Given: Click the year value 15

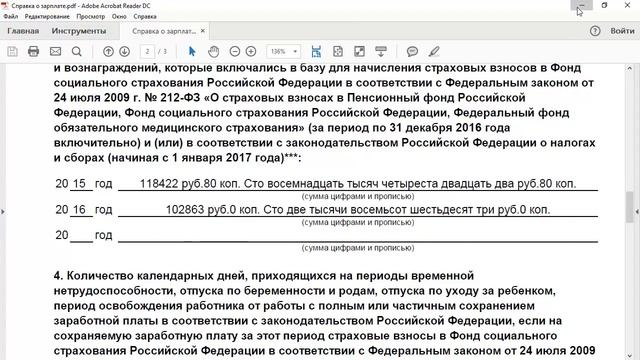Looking at the screenshot, I should coord(79,184).
